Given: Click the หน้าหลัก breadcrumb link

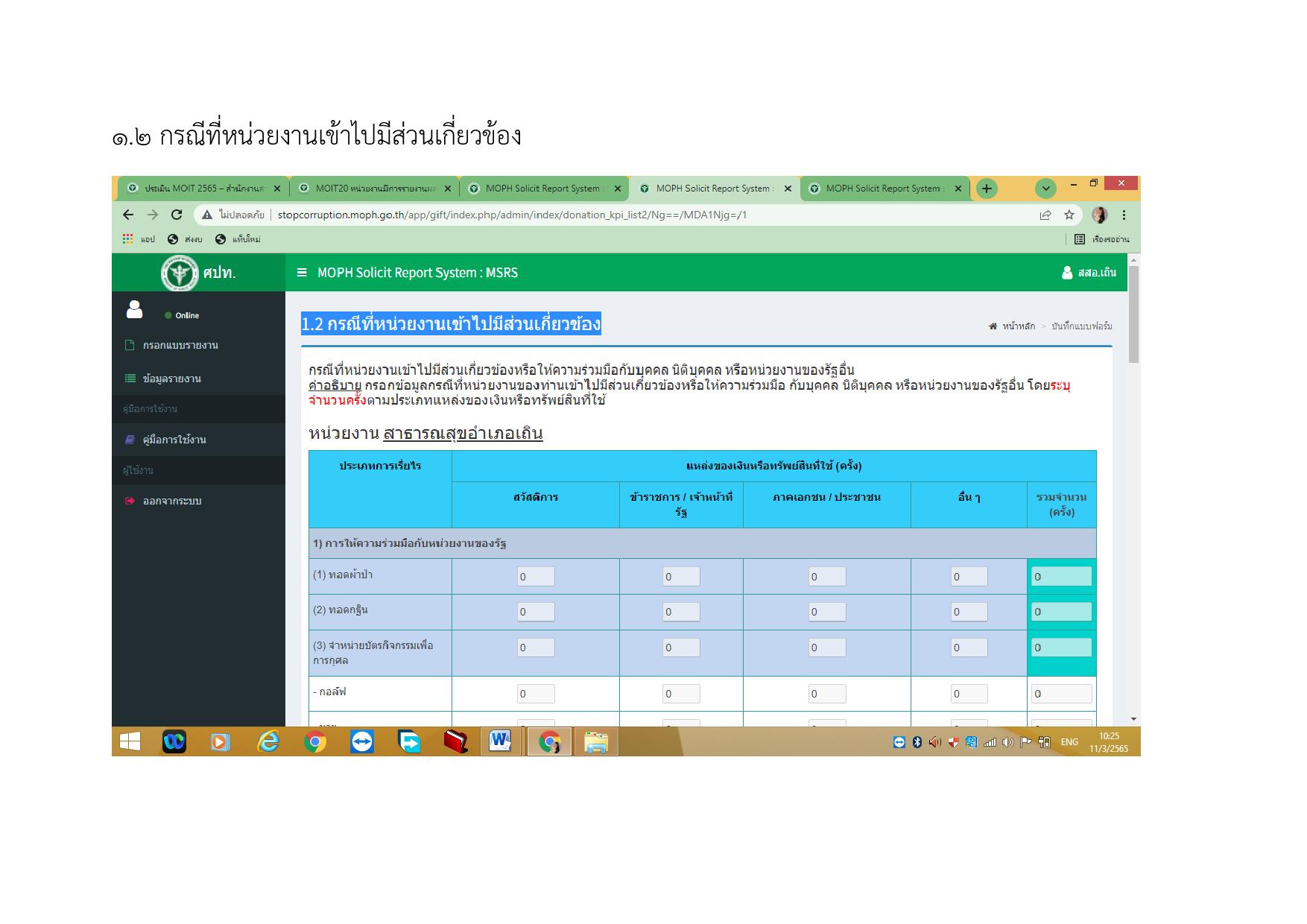Looking at the screenshot, I should pyautogui.click(x=1012, y=326).
